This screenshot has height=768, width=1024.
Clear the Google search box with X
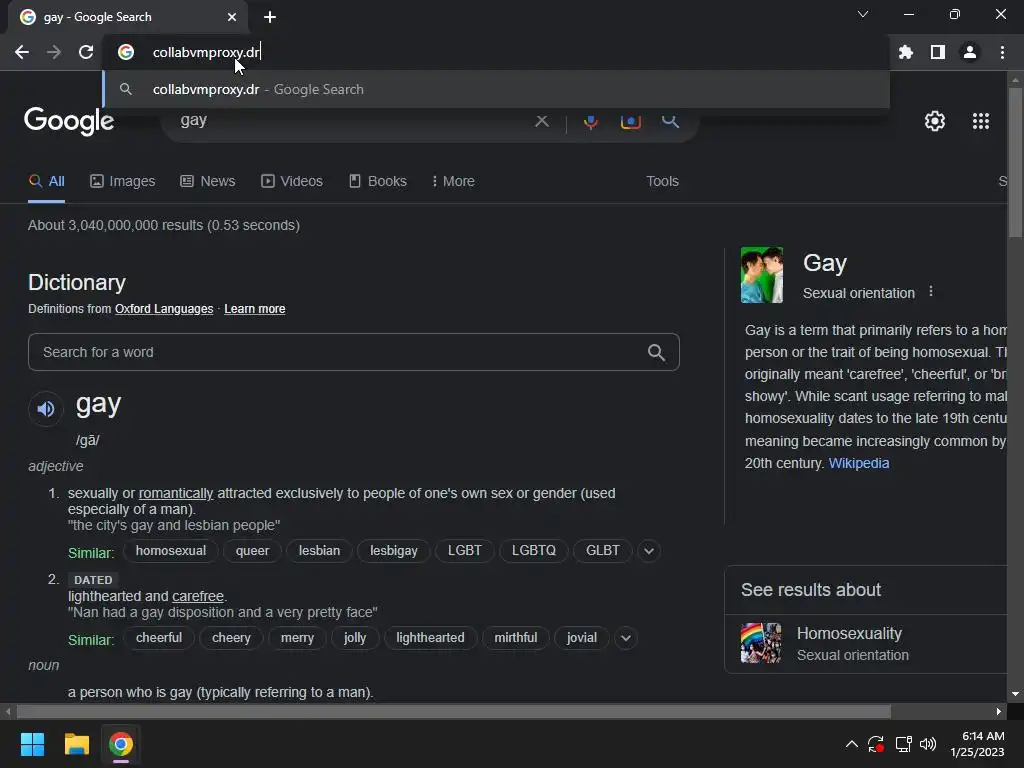coord(541,121)
